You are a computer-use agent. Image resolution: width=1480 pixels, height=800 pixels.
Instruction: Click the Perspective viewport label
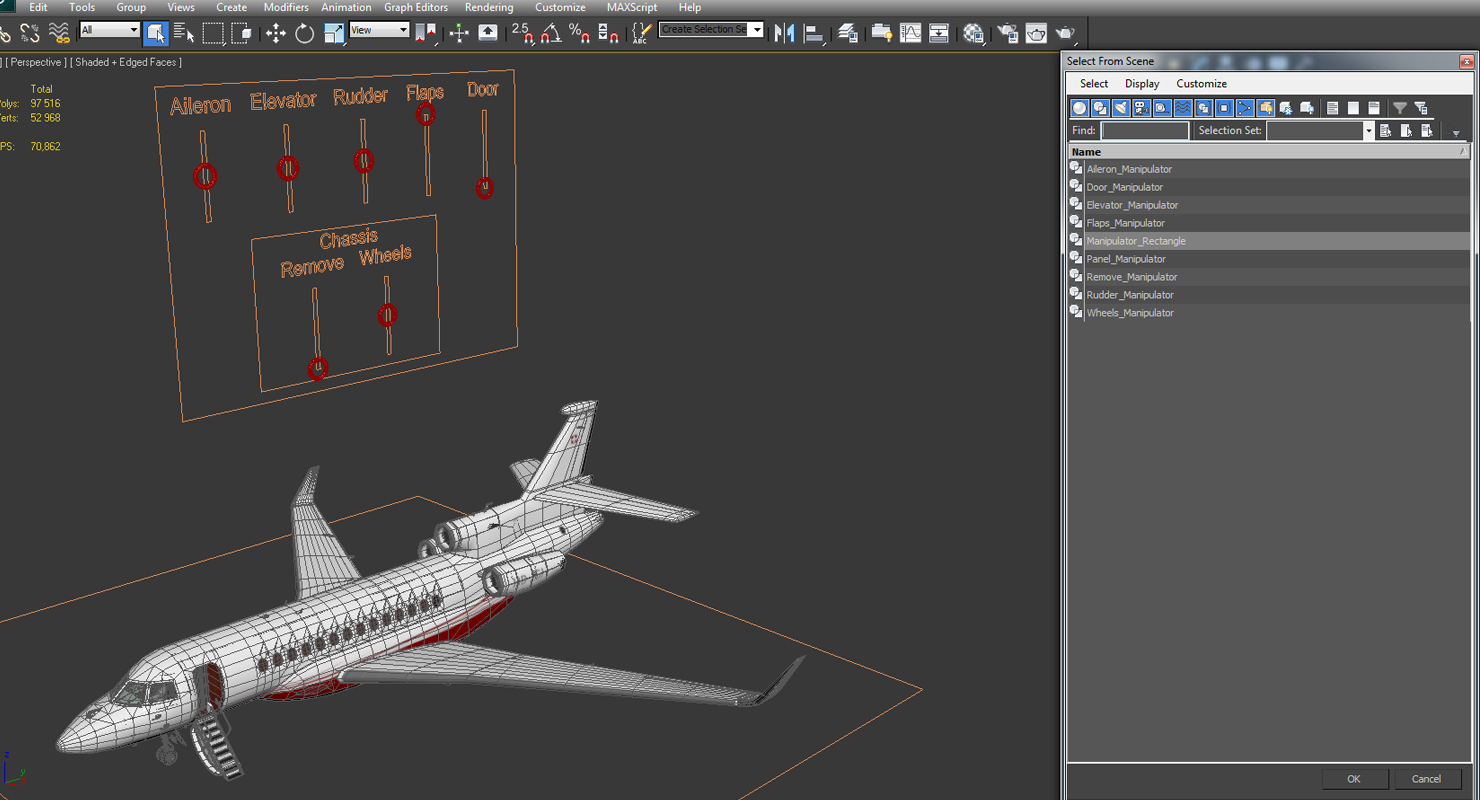coord(37,62)
